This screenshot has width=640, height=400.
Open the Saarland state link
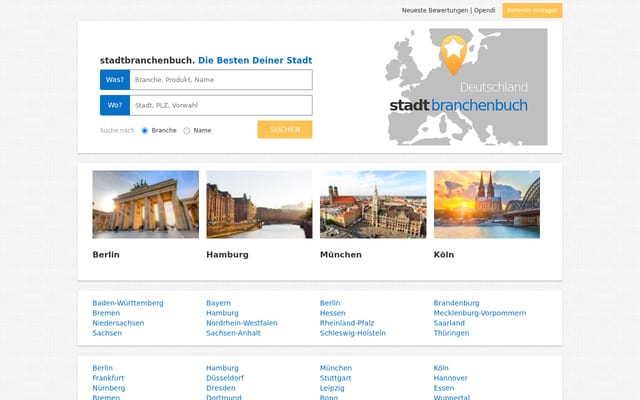tap(449, 323)
